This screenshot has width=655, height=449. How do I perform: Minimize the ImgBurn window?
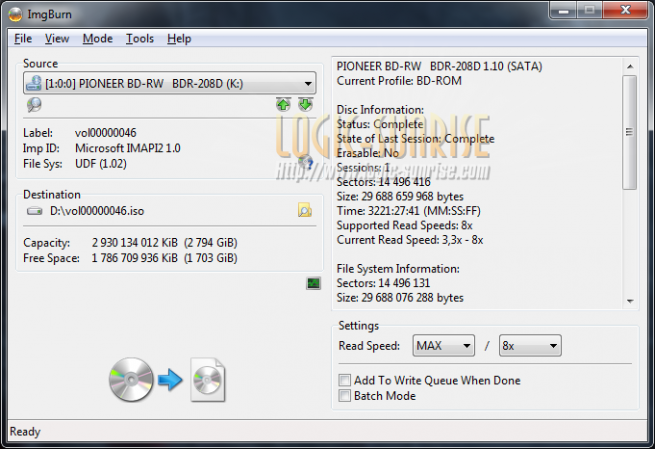(564, 10)
